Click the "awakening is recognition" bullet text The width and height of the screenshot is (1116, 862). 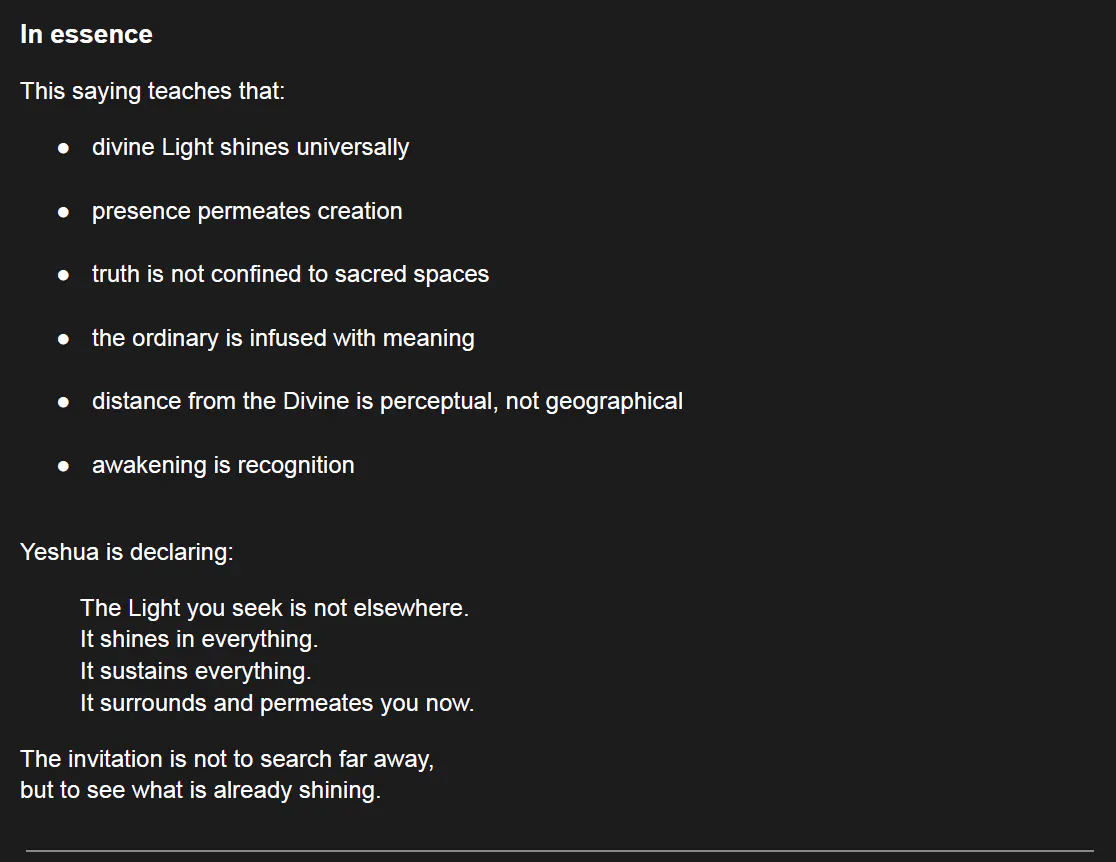click(x=223, y=465)
